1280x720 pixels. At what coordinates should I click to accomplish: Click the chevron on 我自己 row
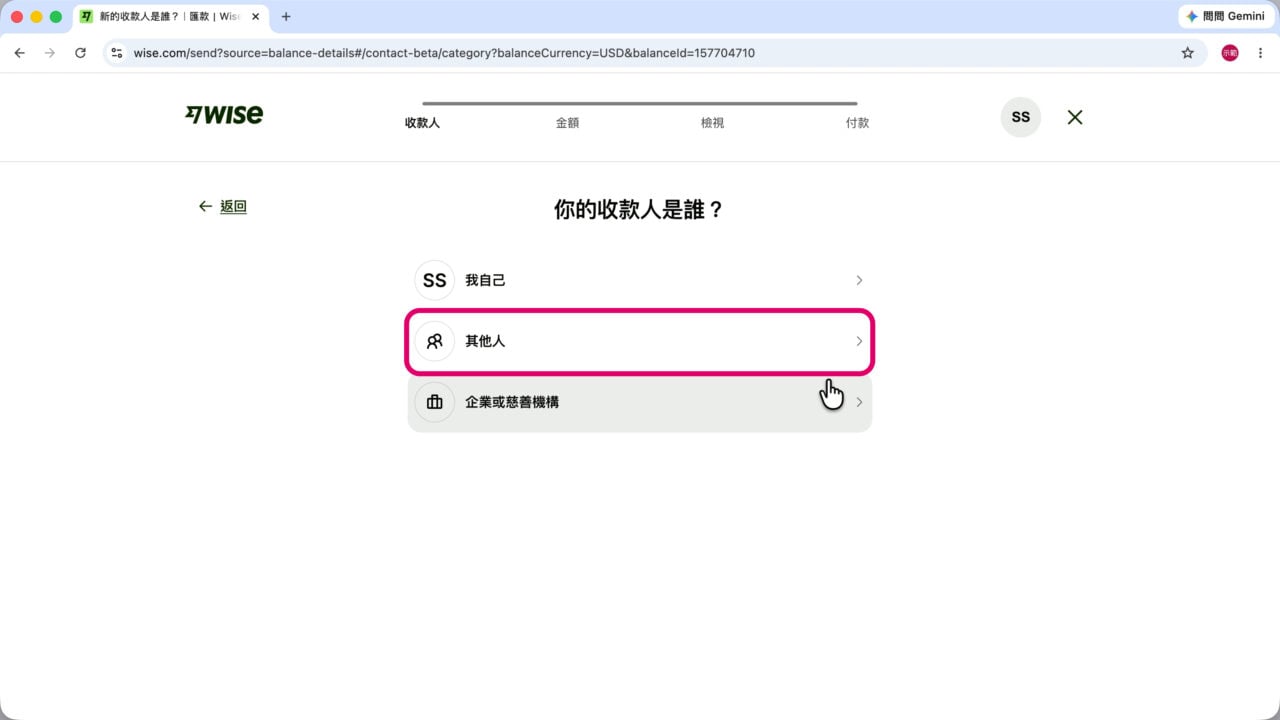click(859, 280)
